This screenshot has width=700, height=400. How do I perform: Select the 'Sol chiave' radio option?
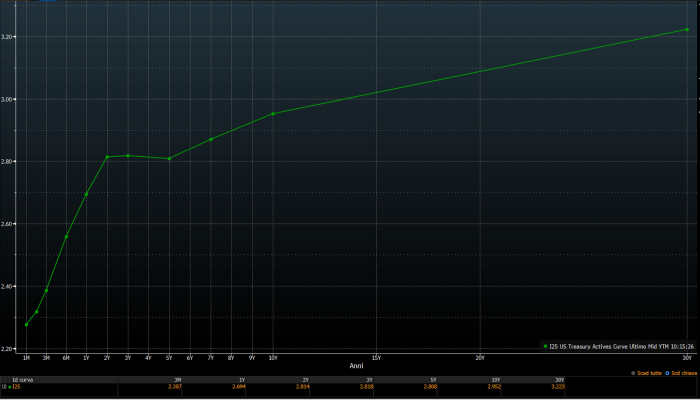[665, 372]
